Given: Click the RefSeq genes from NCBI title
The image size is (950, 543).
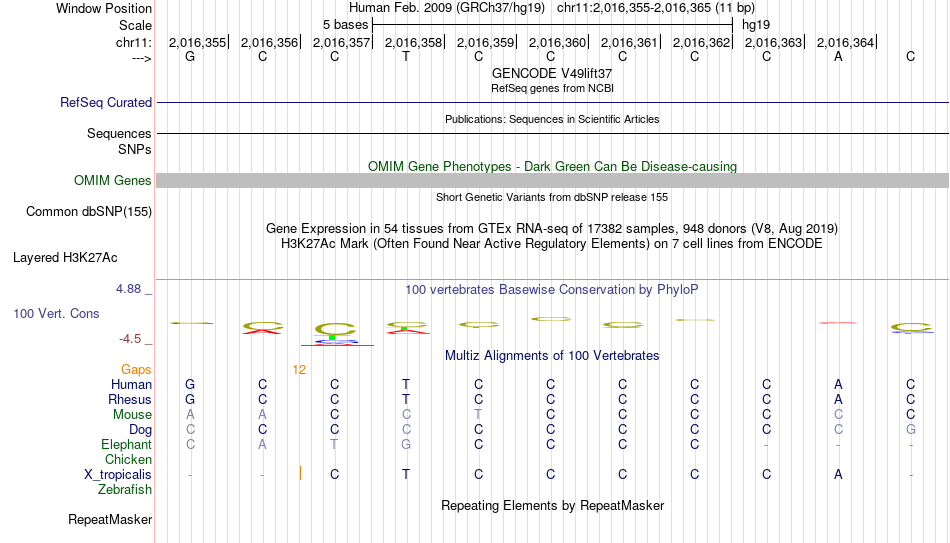Looking at the screenshot, I should tap(552, 88).
